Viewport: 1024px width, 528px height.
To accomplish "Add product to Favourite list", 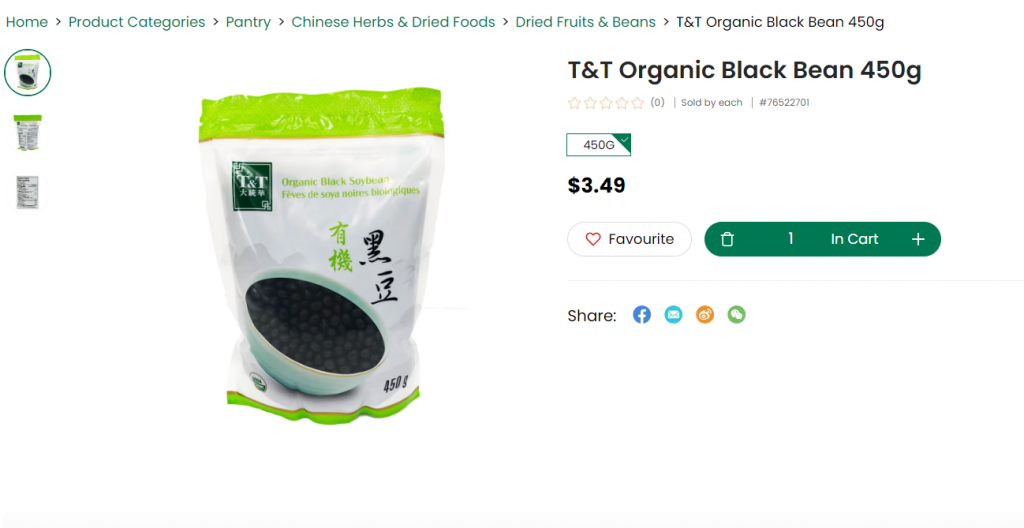I will click(x=630, y=239).
